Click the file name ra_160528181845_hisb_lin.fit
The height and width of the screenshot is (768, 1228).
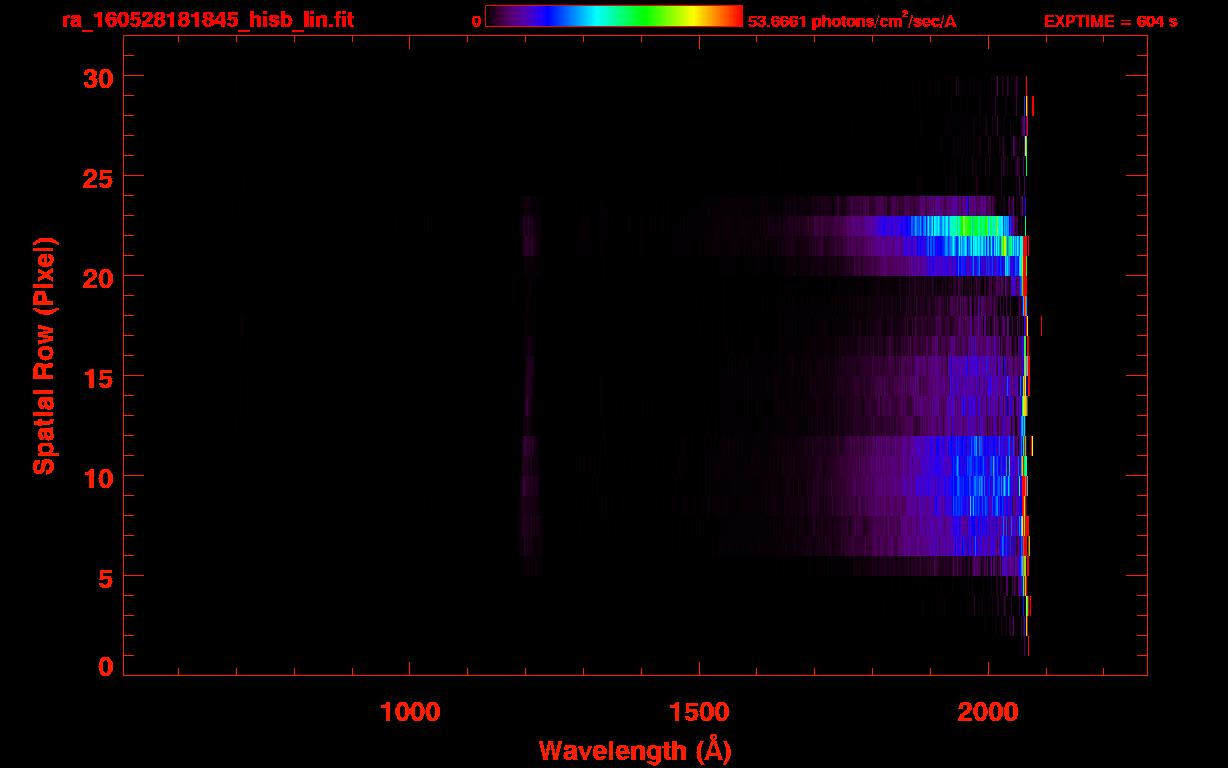[x=206, y=20]
